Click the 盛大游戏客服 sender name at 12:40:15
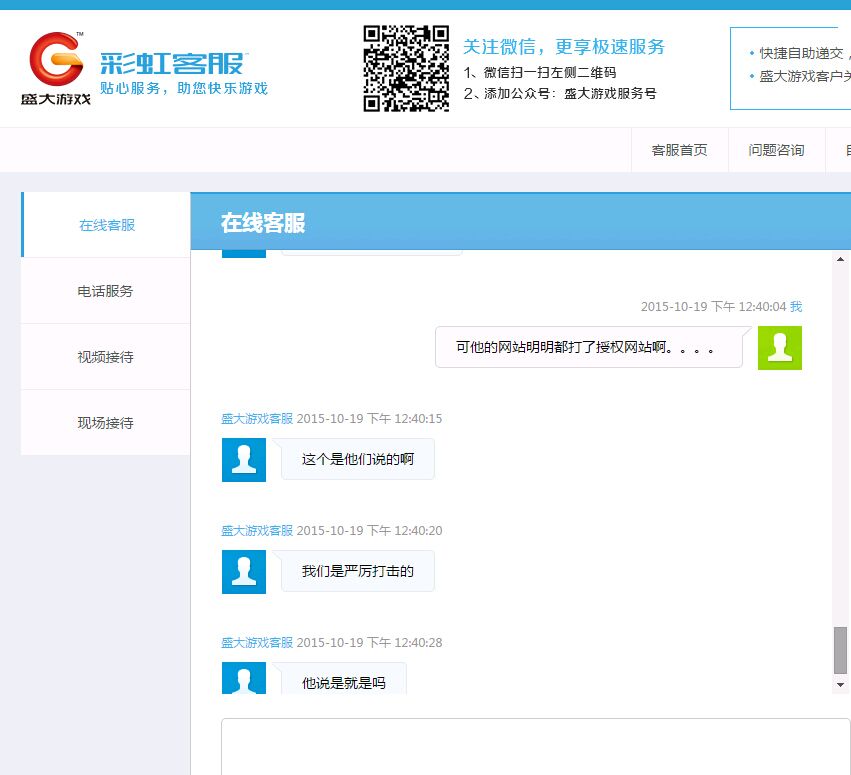 pos(257,418)
